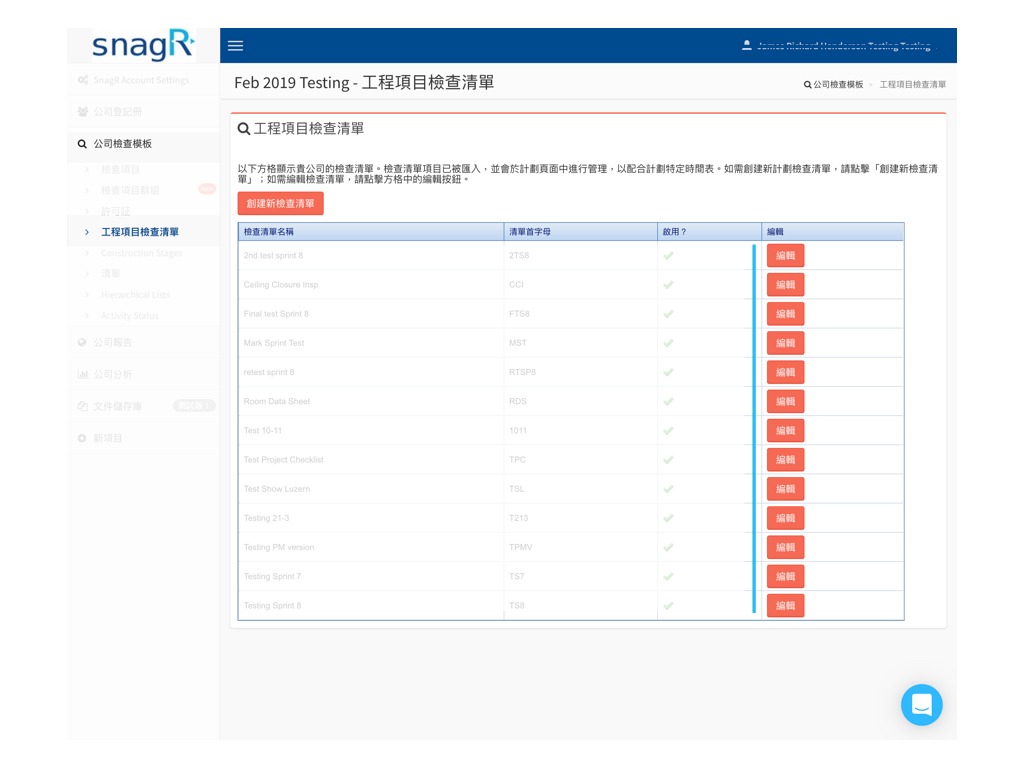Sort by 清單首字母 column header
Viewport: 1024px width, 768px height.
click(x=581, y=232)
